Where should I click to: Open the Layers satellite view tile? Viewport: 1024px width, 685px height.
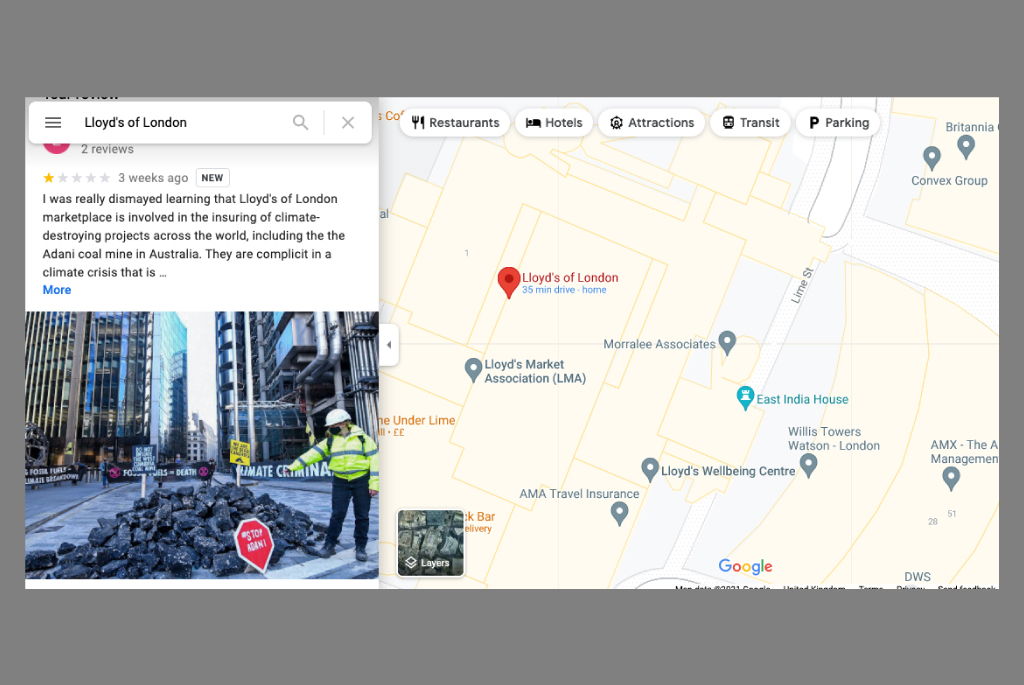(431, 543)
